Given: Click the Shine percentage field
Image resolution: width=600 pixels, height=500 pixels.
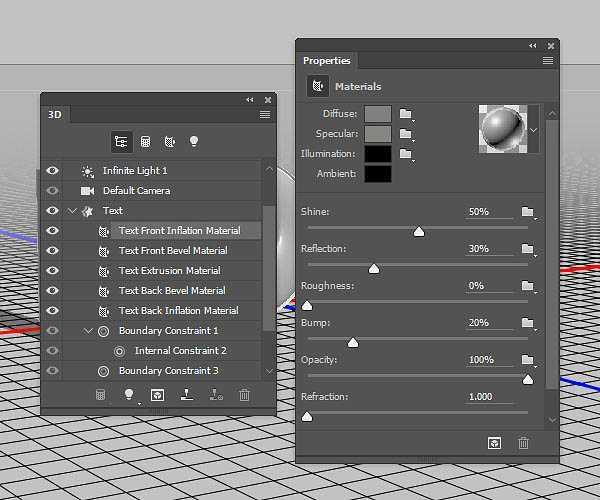Looking at the screenshot, I should pos(489,212).
